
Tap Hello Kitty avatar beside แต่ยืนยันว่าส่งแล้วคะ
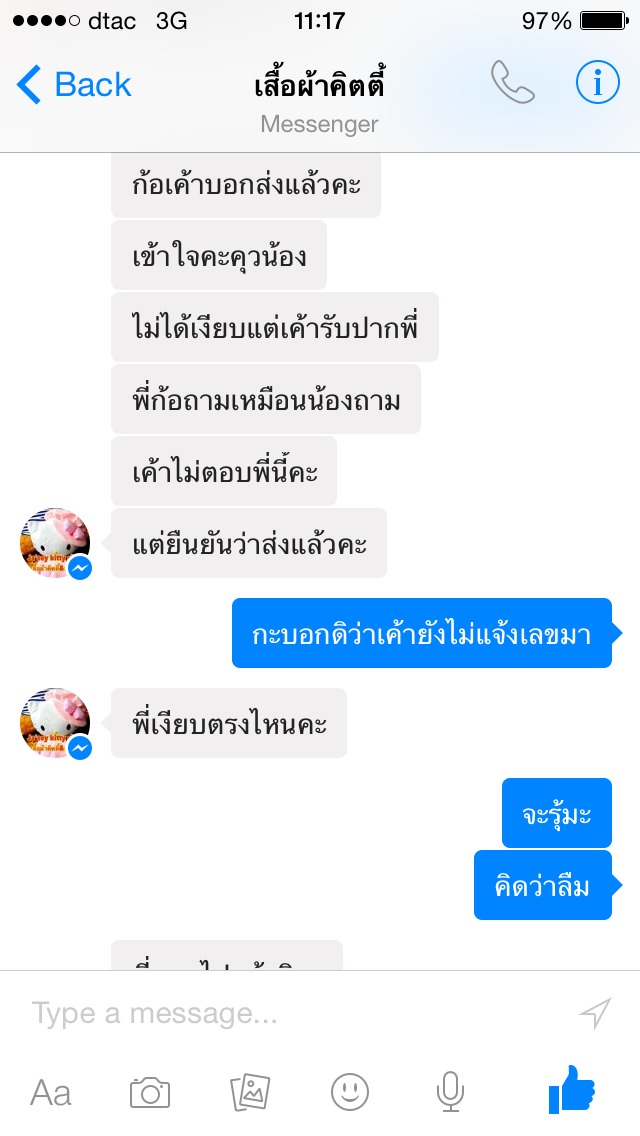click(x=56, y=543)
